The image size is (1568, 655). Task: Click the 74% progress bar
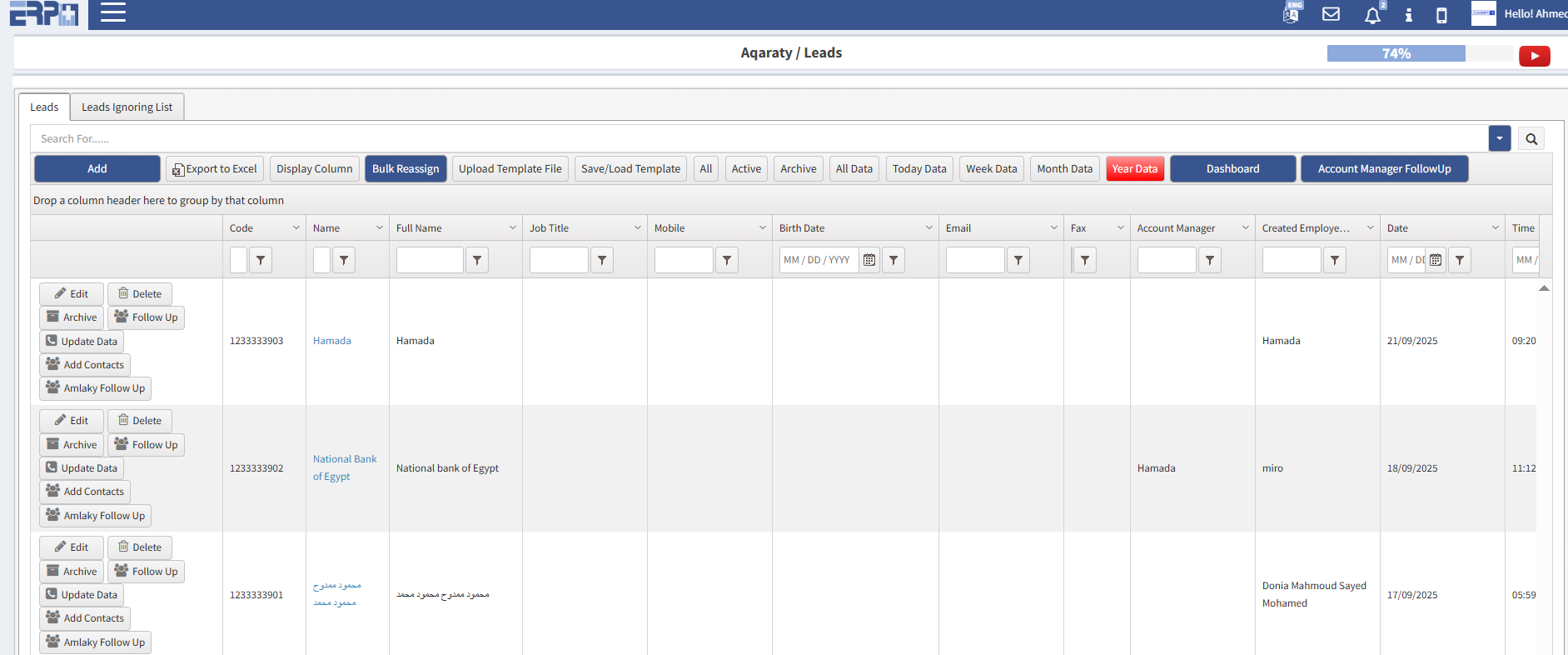pyautogui.click(x=1396, y=54)
